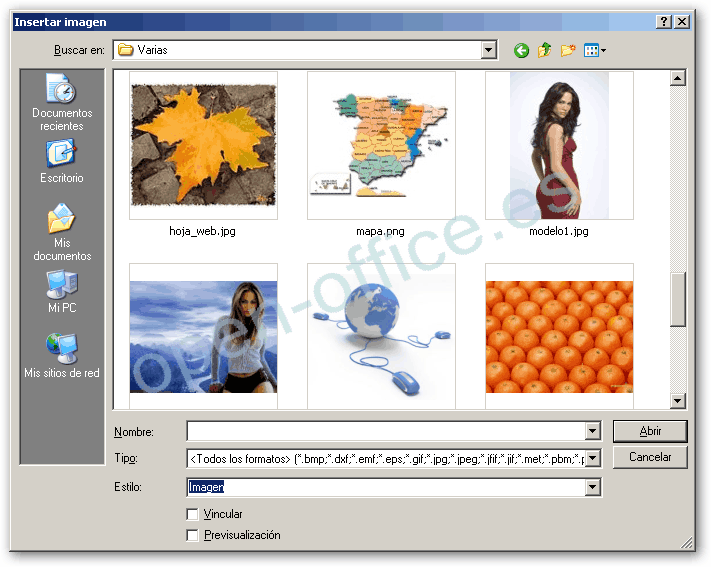The height and width of the screenshot is (567, 711).
Task: Click the file list scrollbar thumb
Action: (677, 299)
